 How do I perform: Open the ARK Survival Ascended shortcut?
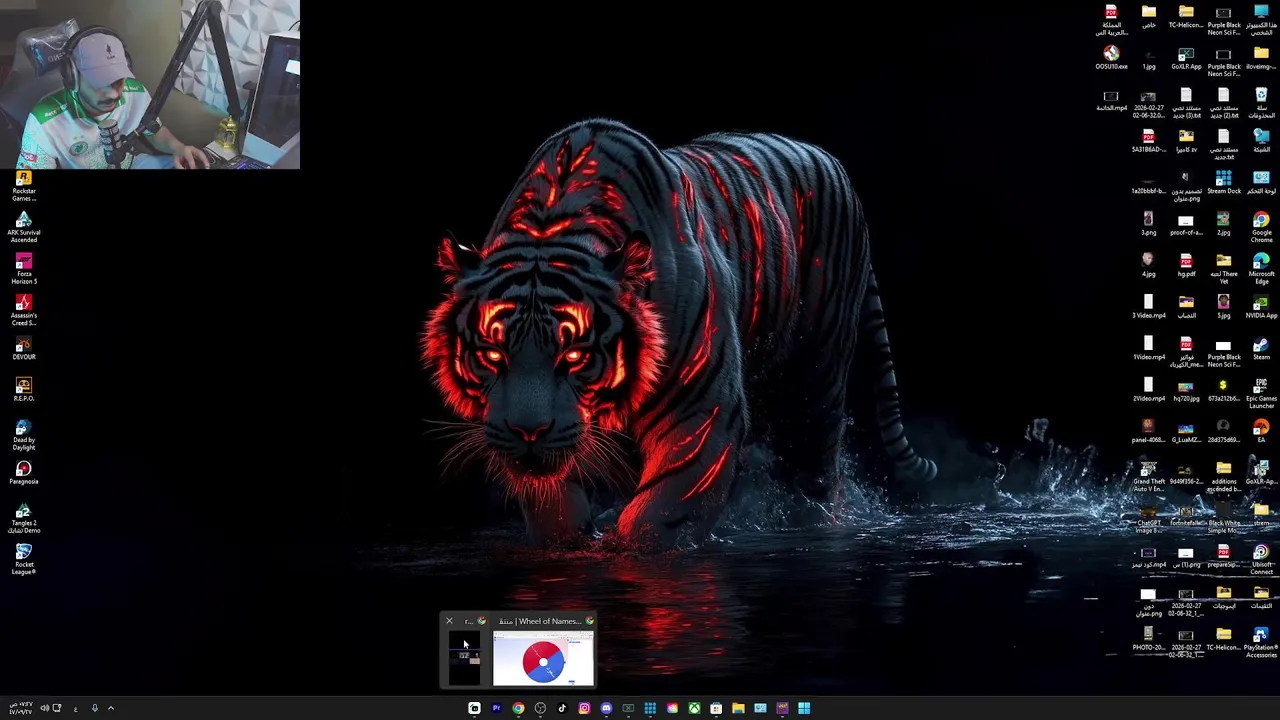tap(24, 228)
